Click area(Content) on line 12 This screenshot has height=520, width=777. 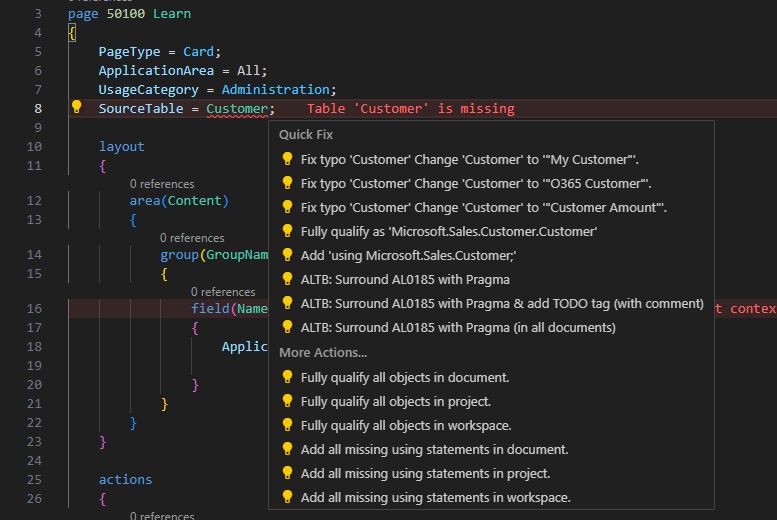point(179,201)
